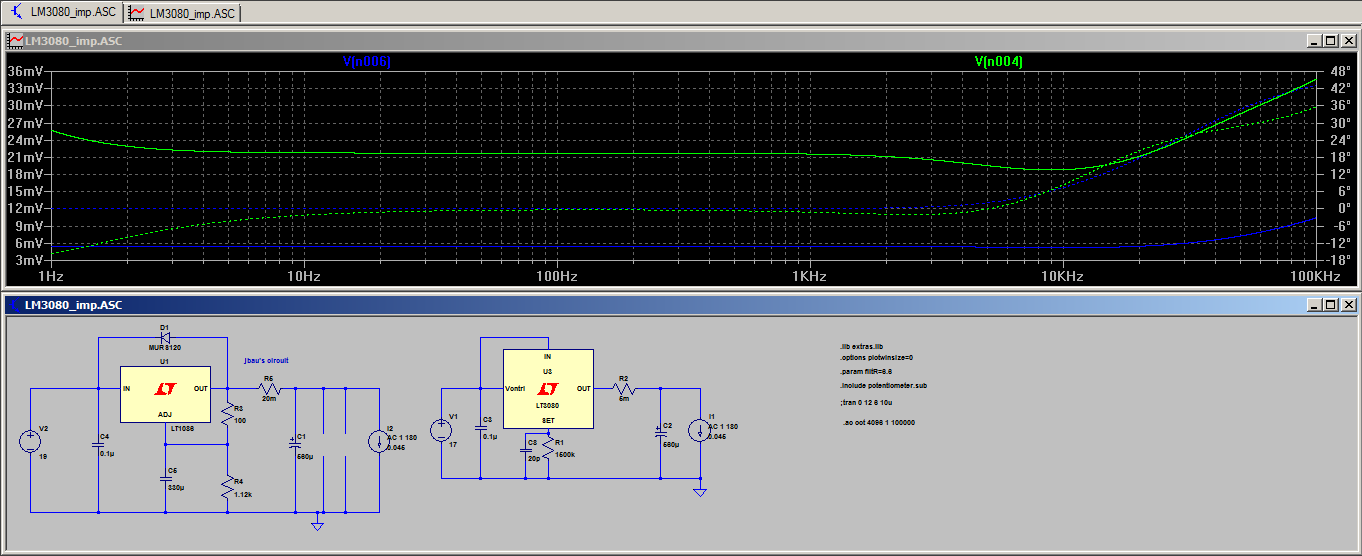This screenshot has width=1362, height=556.
Task: Click the ".ac oct 4096 1 100000" directive
Action: (x=880, y=422)
